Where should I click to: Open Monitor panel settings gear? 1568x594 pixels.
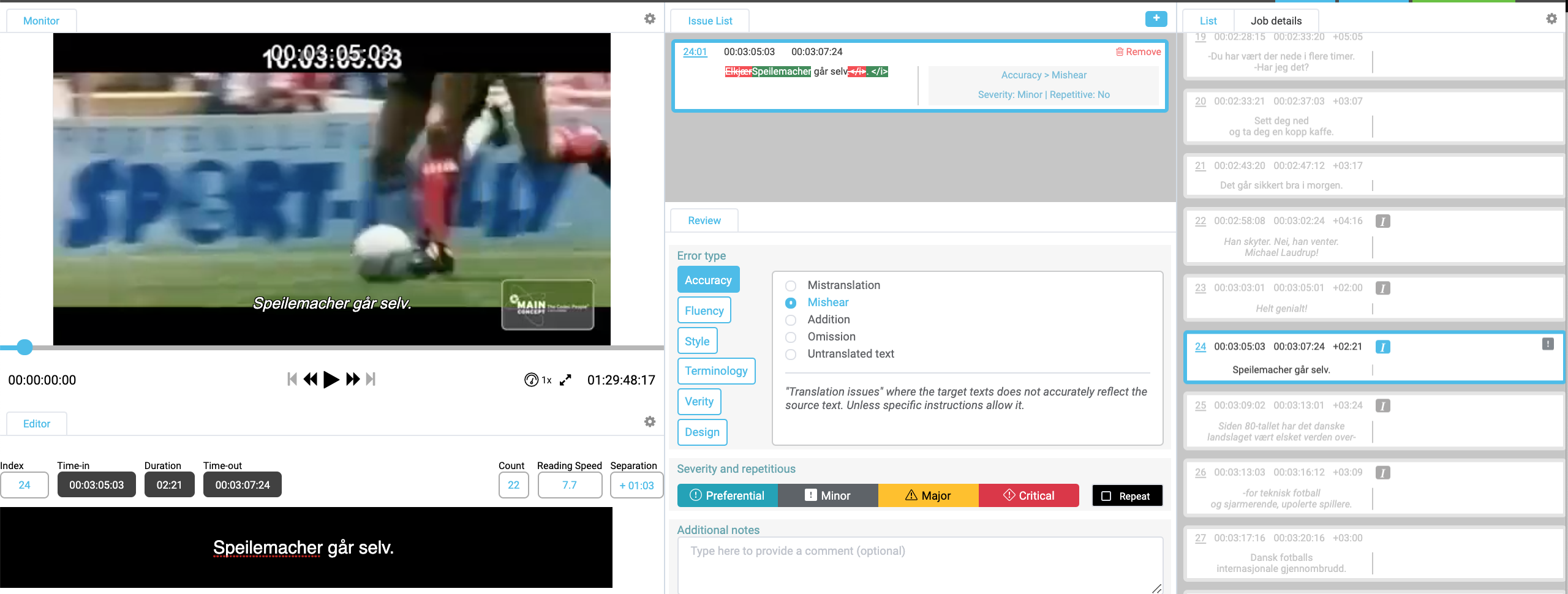coord(650,19)
